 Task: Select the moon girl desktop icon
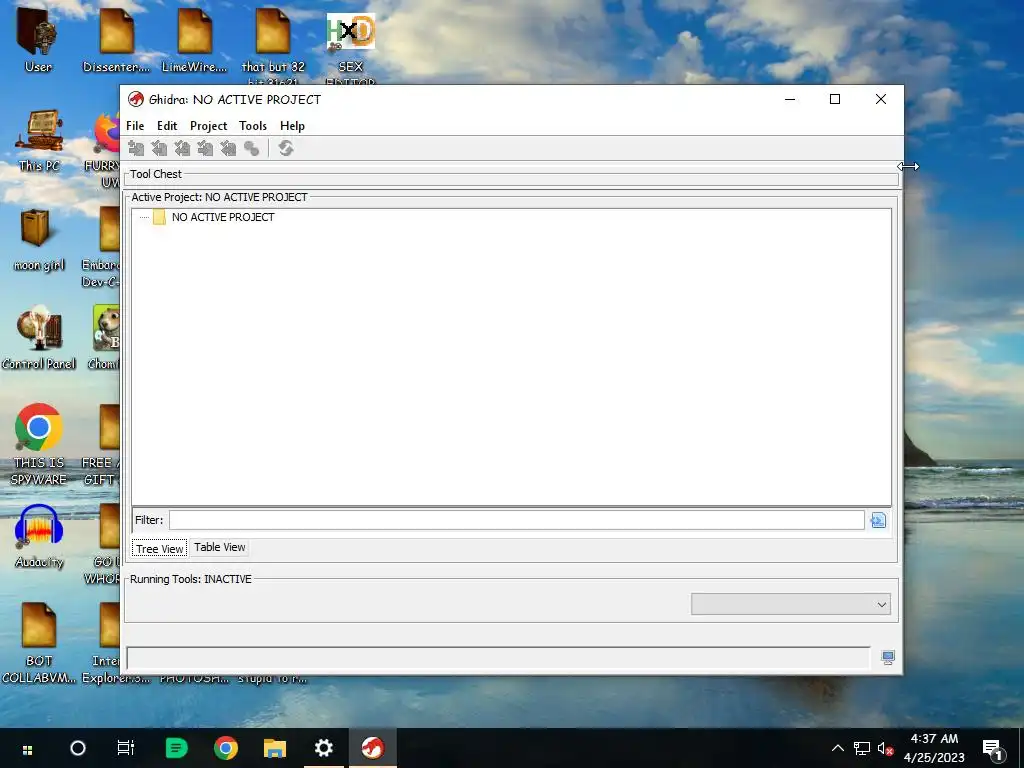pos(39,240)
